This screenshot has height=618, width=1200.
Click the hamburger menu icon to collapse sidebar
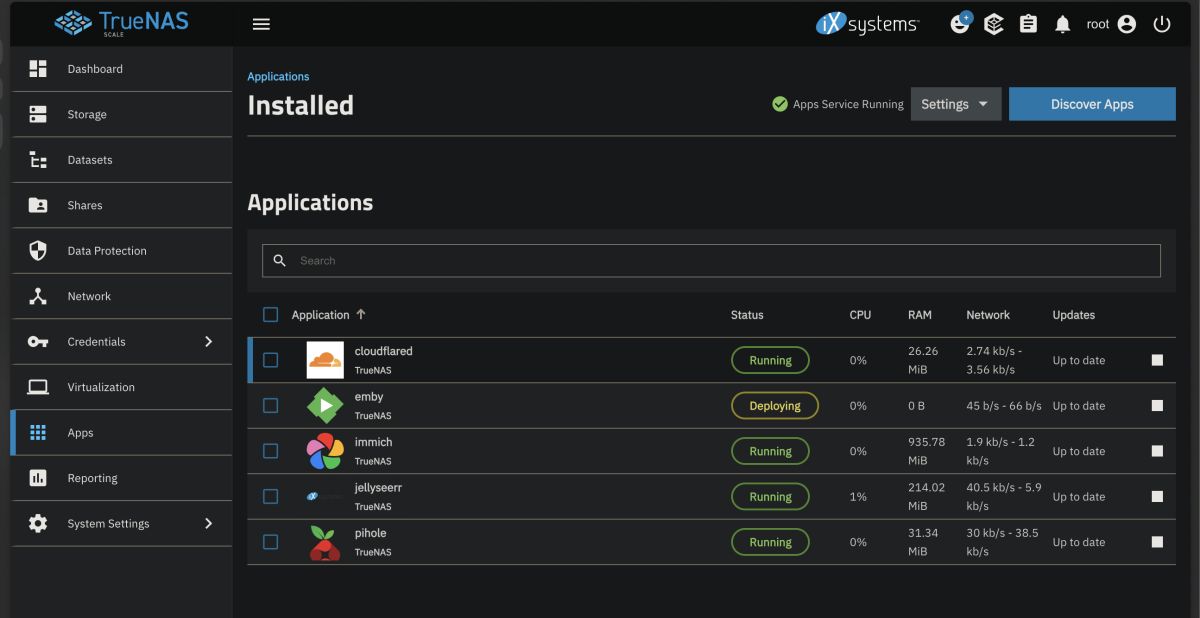coord(261,24)
